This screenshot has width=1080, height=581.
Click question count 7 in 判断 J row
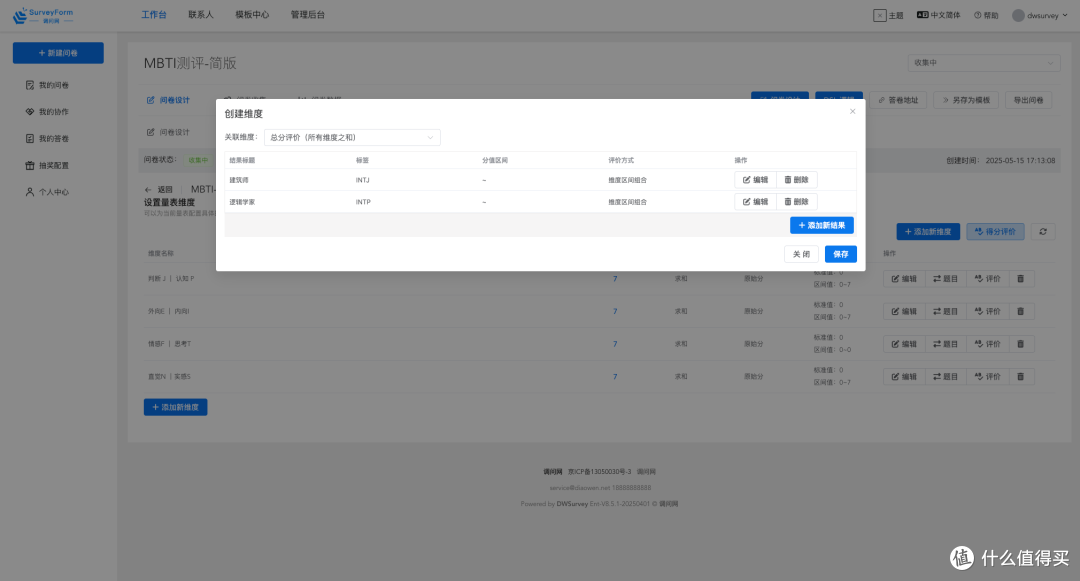(615, 279)
